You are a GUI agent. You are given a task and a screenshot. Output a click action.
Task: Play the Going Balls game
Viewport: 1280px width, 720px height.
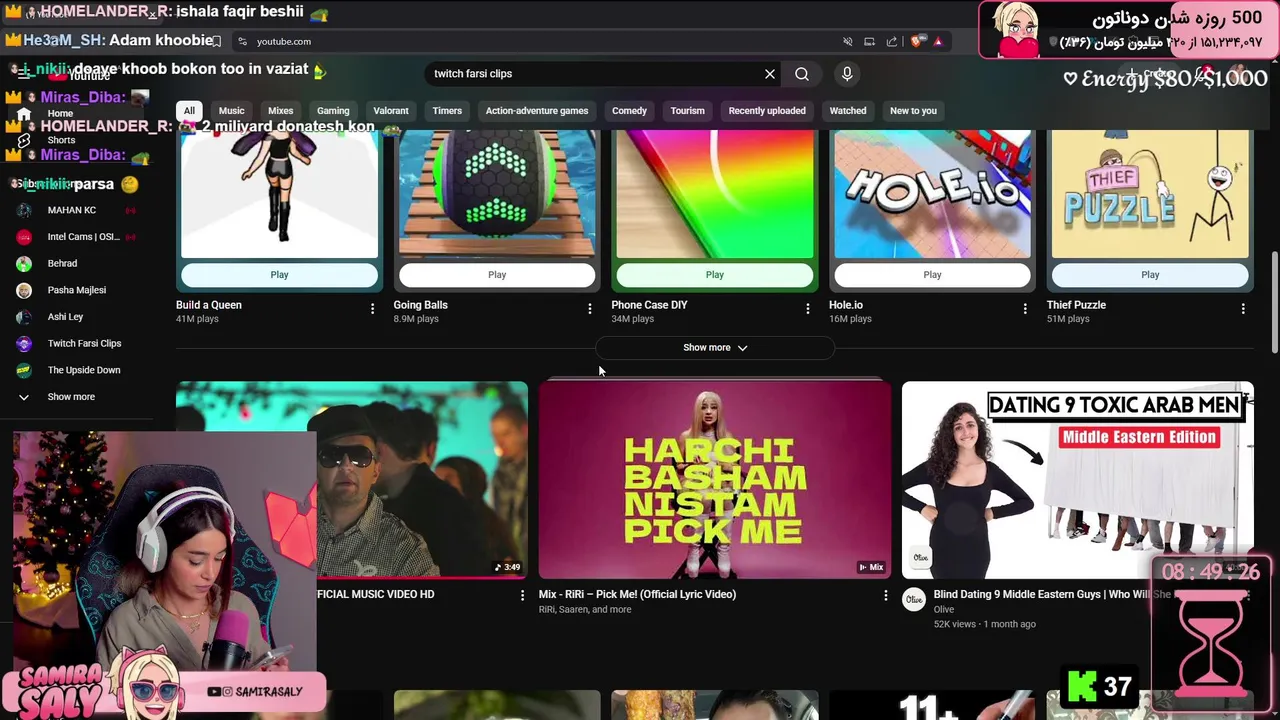(497, 275)
